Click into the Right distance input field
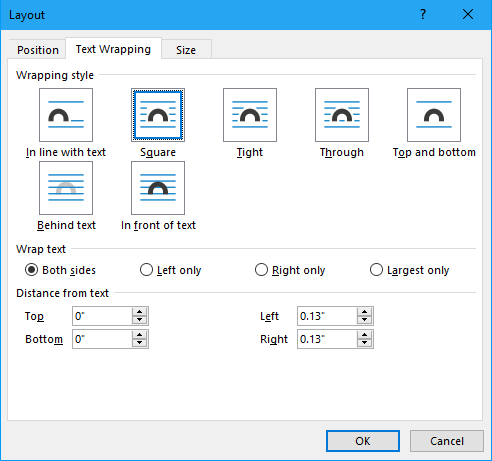 pos(327,339)
